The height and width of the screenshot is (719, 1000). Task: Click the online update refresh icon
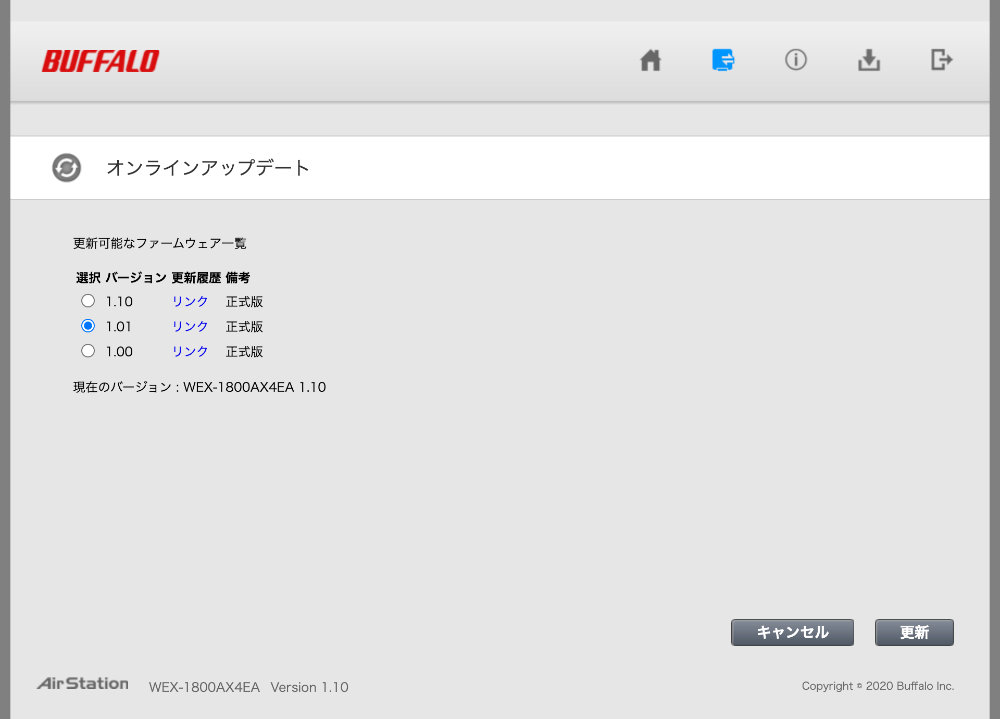66,168
